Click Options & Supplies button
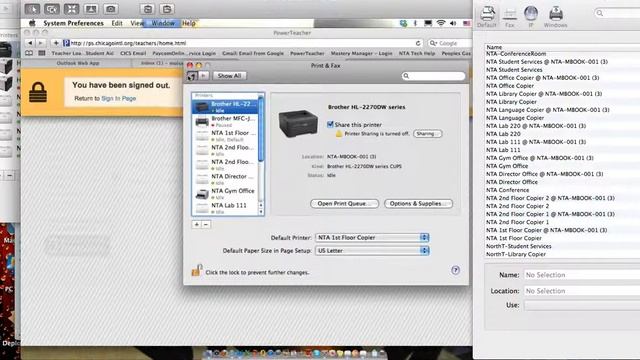The width and height of the screenshot is (640, 360). 418,204
